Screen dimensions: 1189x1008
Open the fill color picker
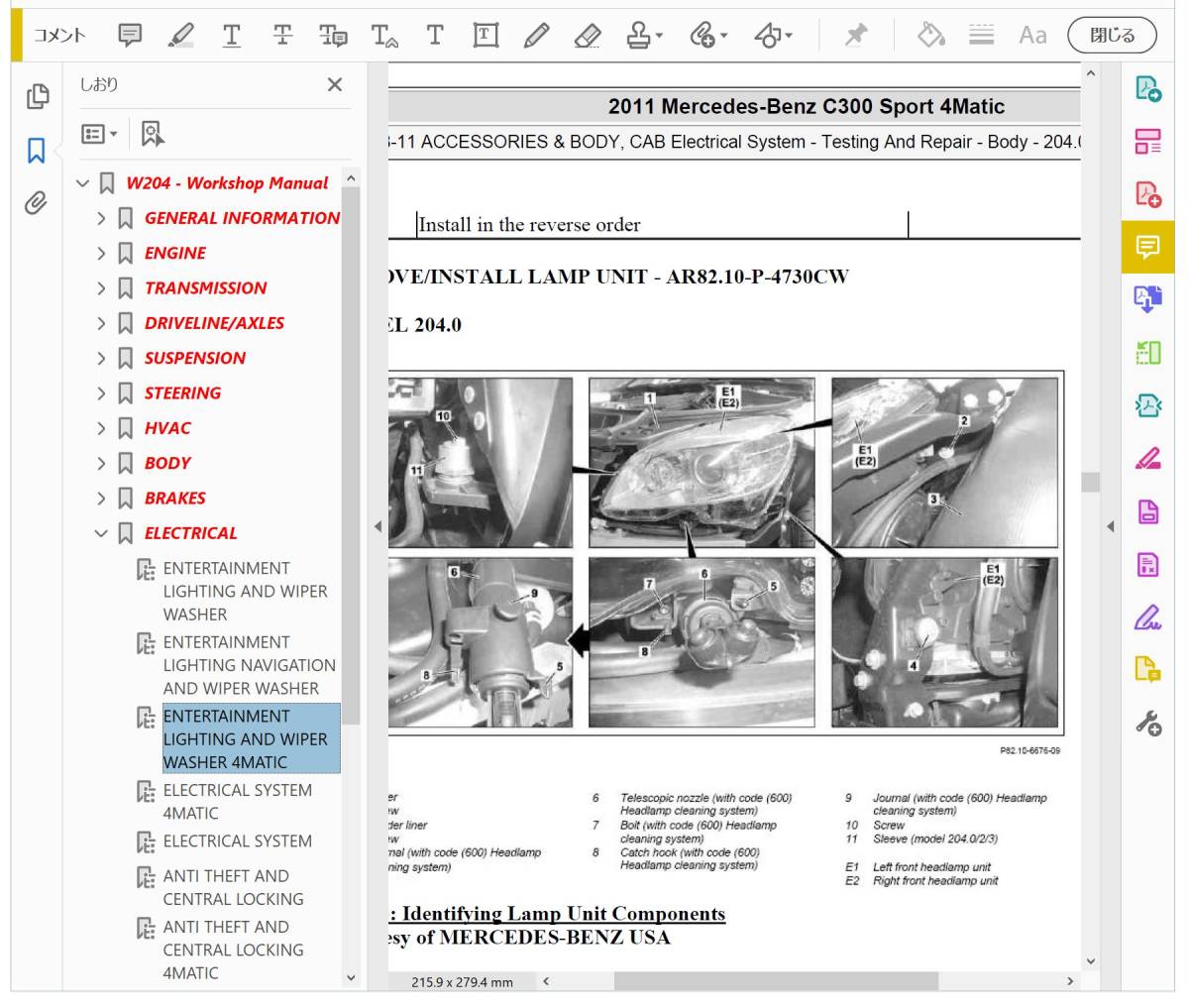(x=930, y=36)
